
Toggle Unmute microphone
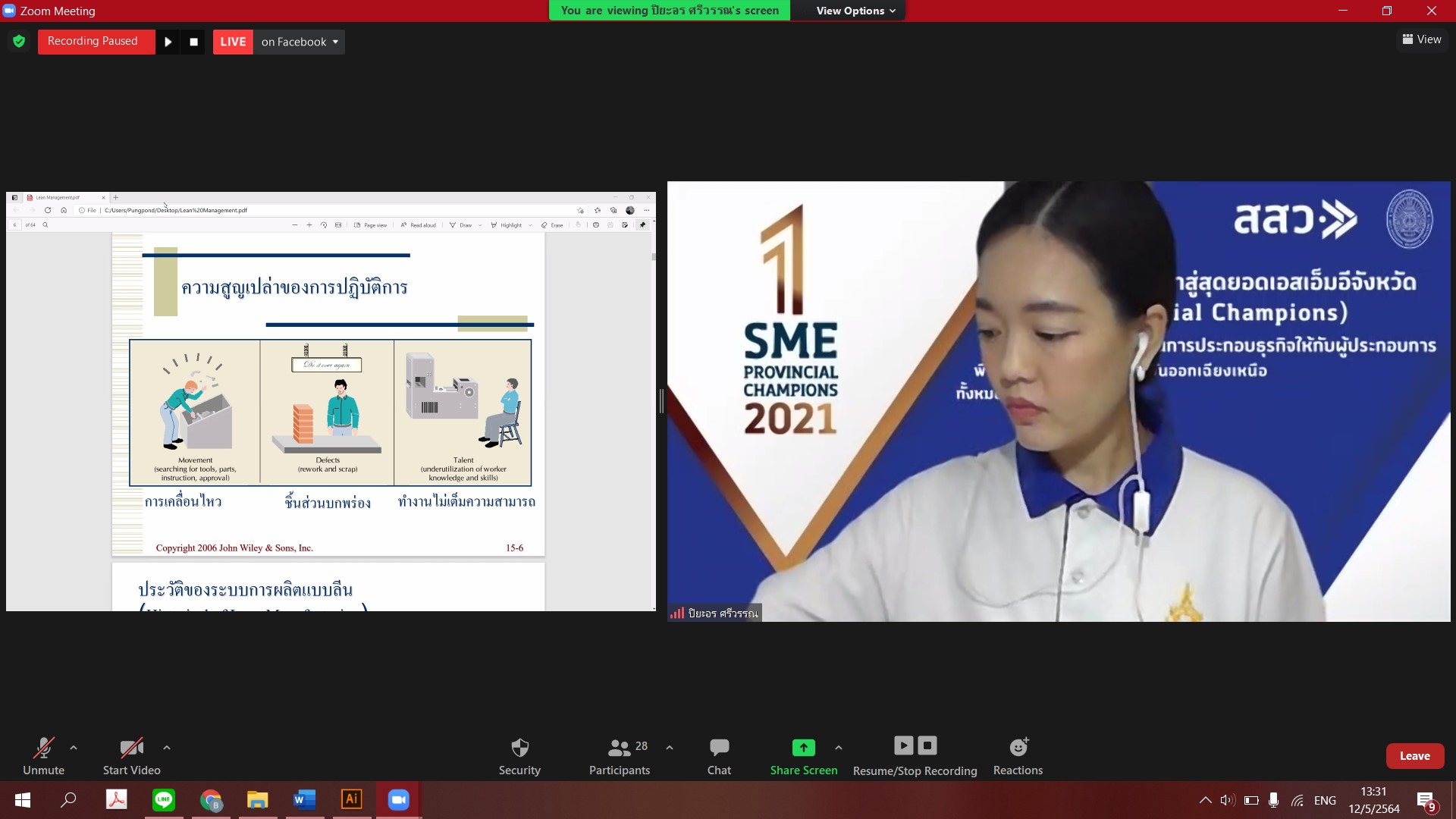point(43,756)
